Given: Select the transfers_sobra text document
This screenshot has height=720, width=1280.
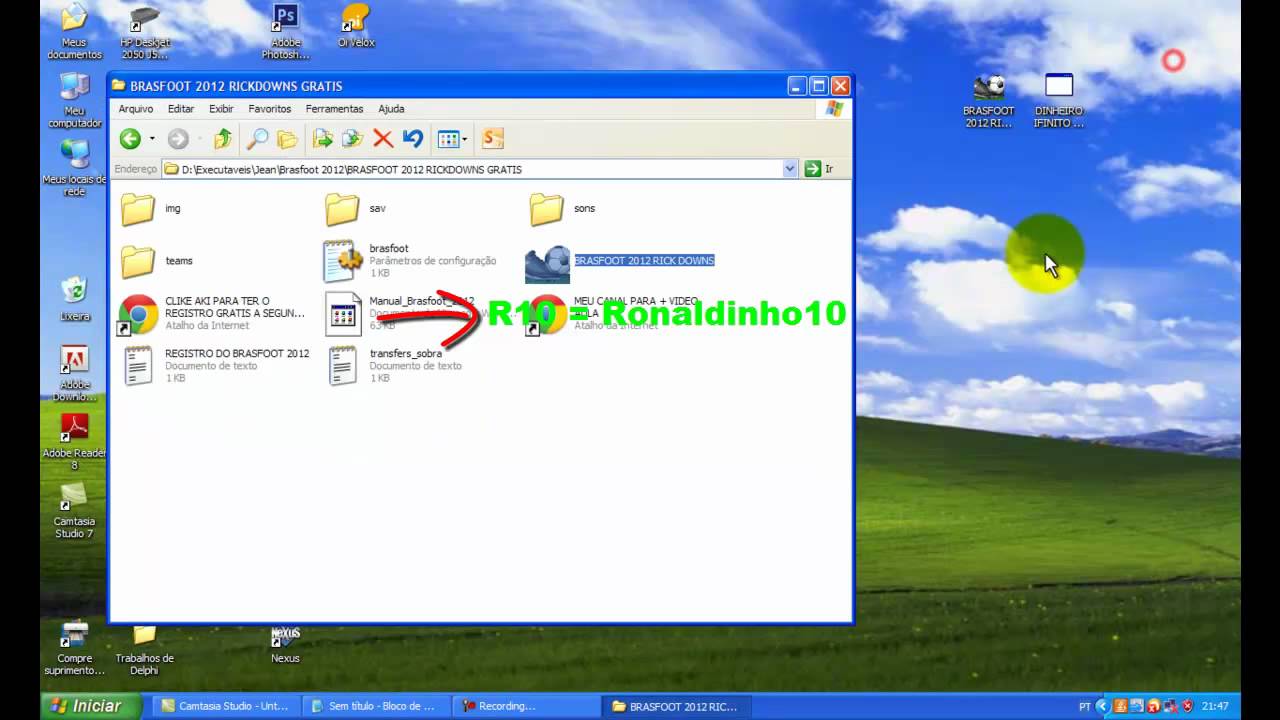Looking at the screenshot, I should click(x=394, y=366).
